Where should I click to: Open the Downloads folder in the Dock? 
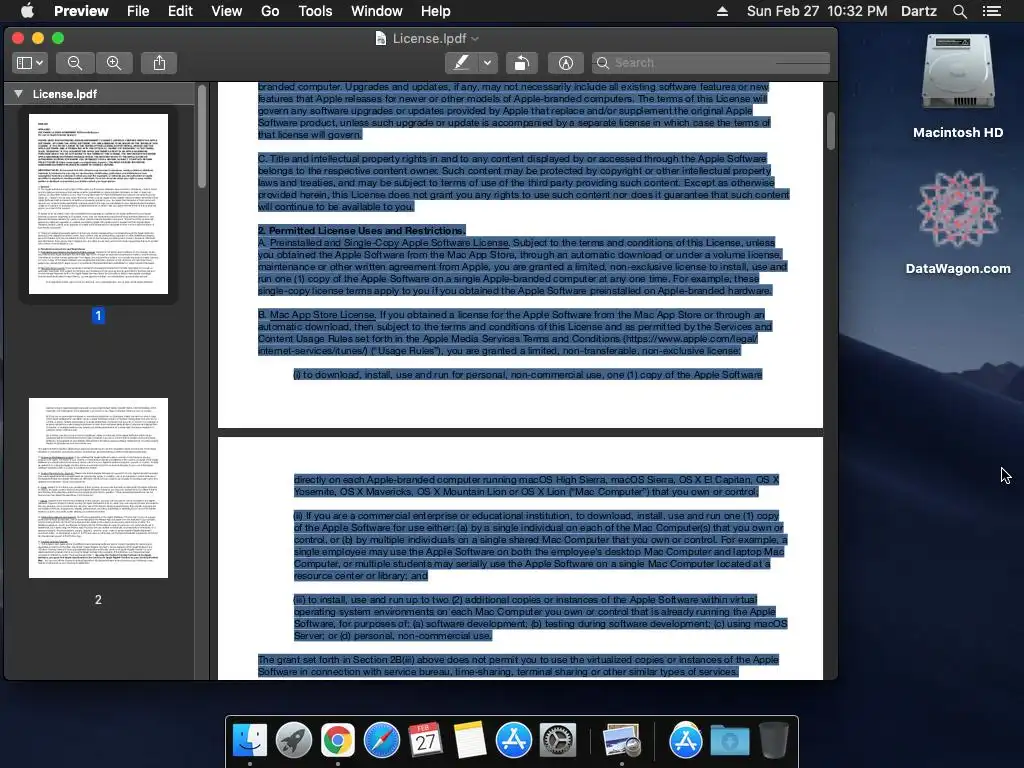click(729, 741)
